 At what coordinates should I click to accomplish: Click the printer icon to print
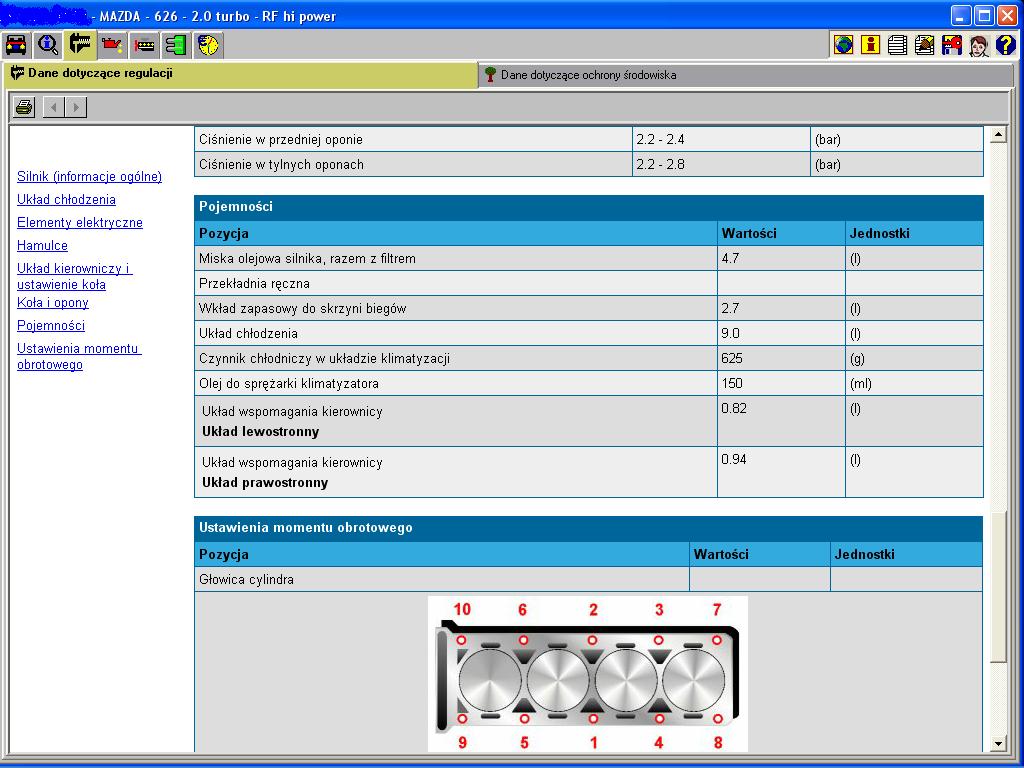[25, 107]
